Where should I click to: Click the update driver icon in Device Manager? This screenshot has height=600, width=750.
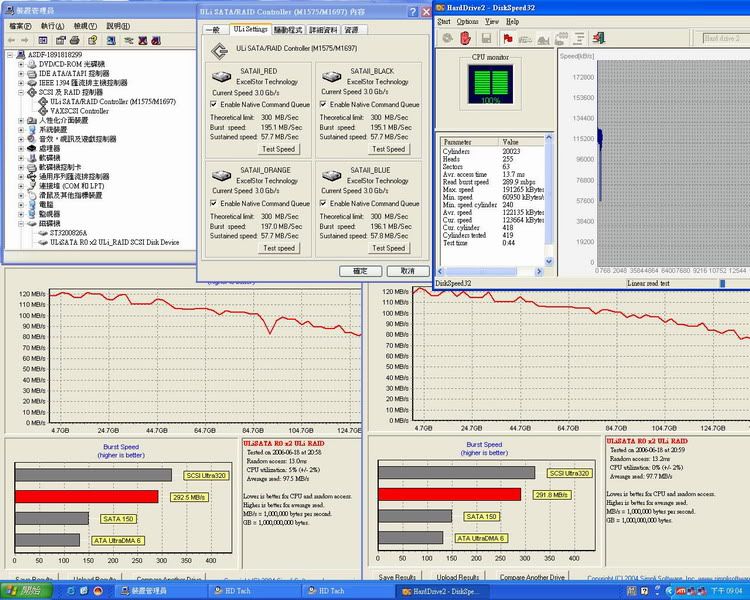click(x=128, y=41)
